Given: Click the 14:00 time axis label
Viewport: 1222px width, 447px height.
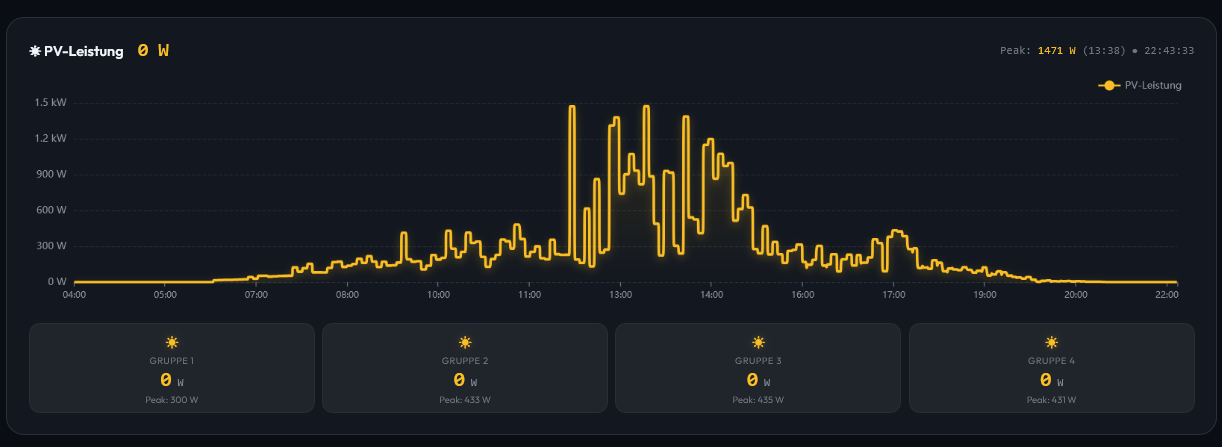Looking at the screenshot, I should 711,295.
